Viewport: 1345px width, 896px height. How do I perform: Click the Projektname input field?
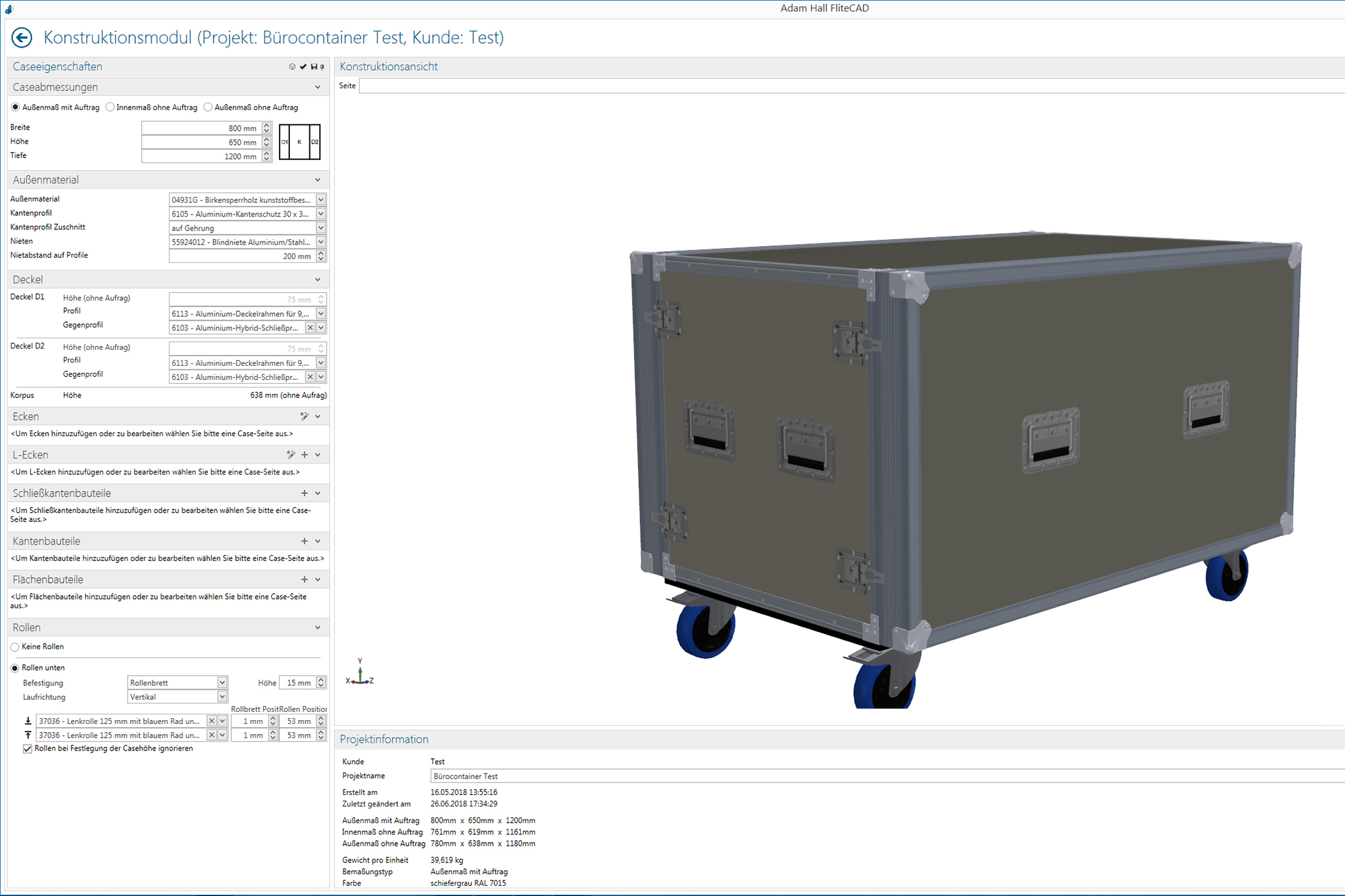[887, 776]
